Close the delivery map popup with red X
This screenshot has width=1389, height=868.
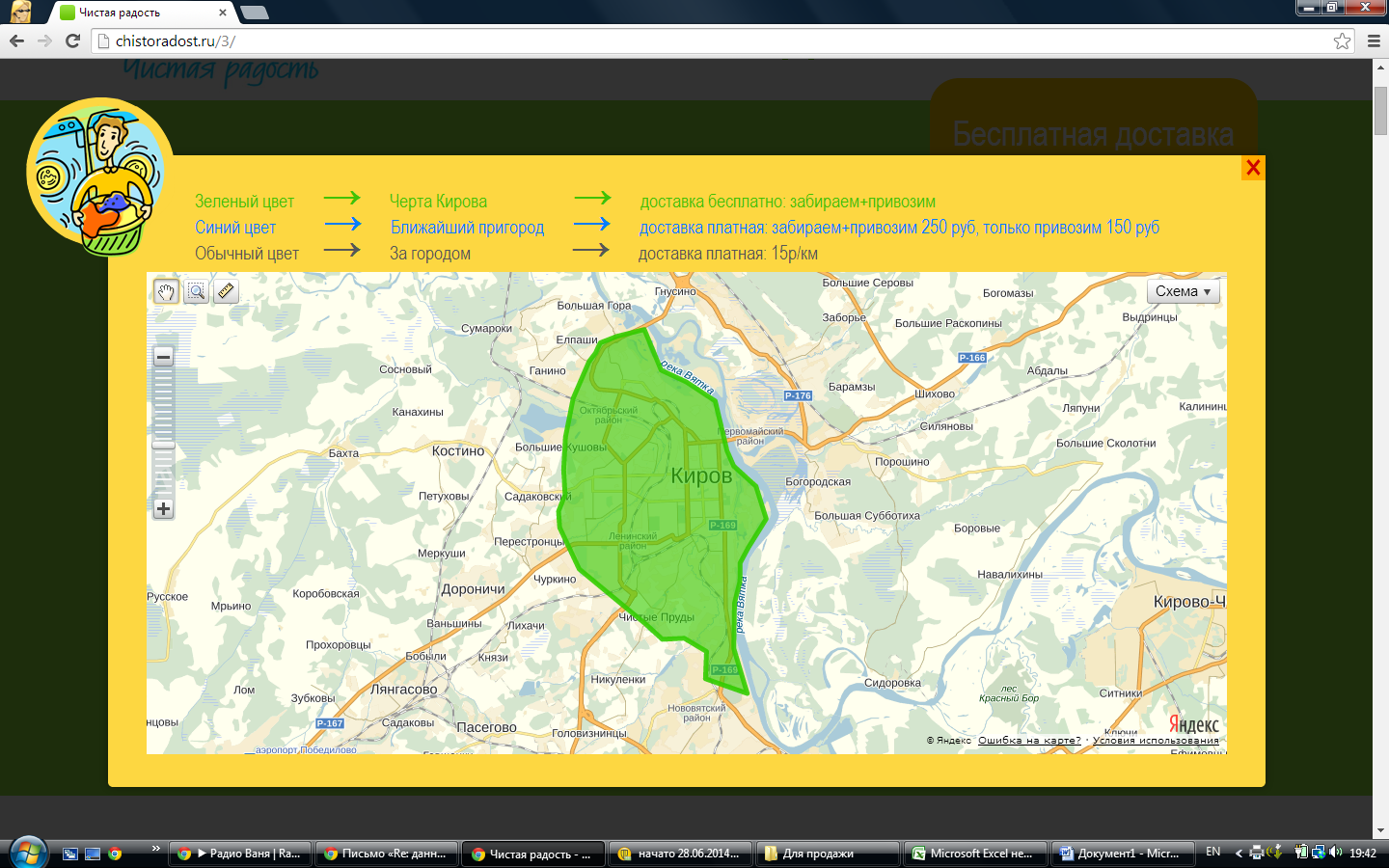click(x=1253, y=167)
